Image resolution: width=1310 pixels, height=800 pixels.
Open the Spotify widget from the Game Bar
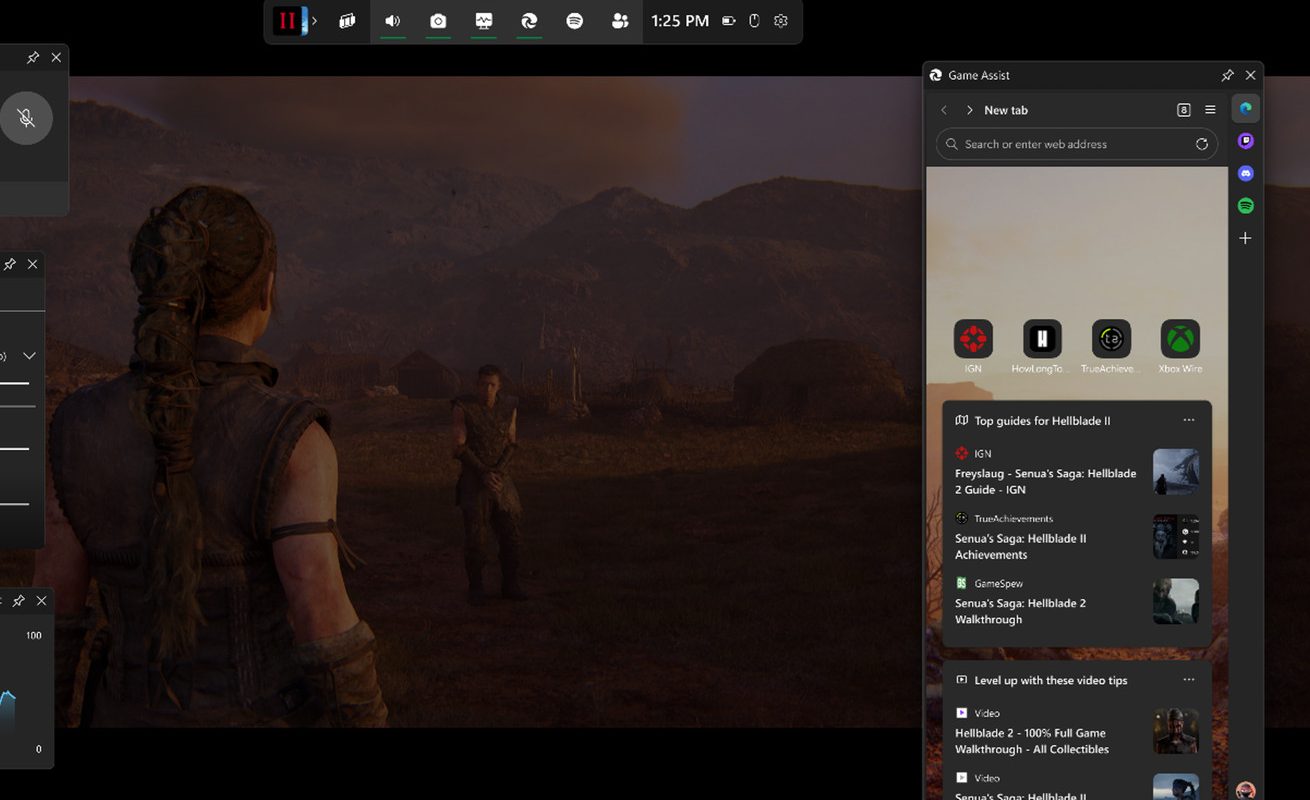575,21
